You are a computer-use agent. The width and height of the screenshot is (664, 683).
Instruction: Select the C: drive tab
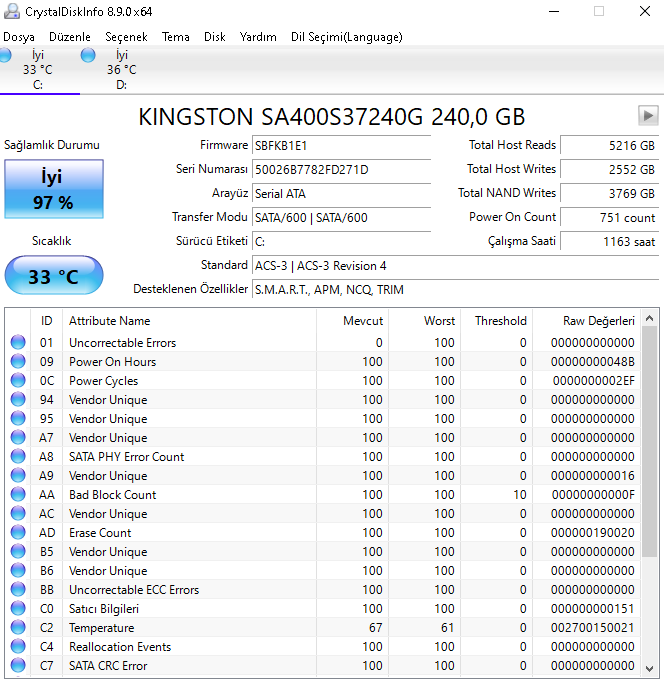(x=38, y=70)
